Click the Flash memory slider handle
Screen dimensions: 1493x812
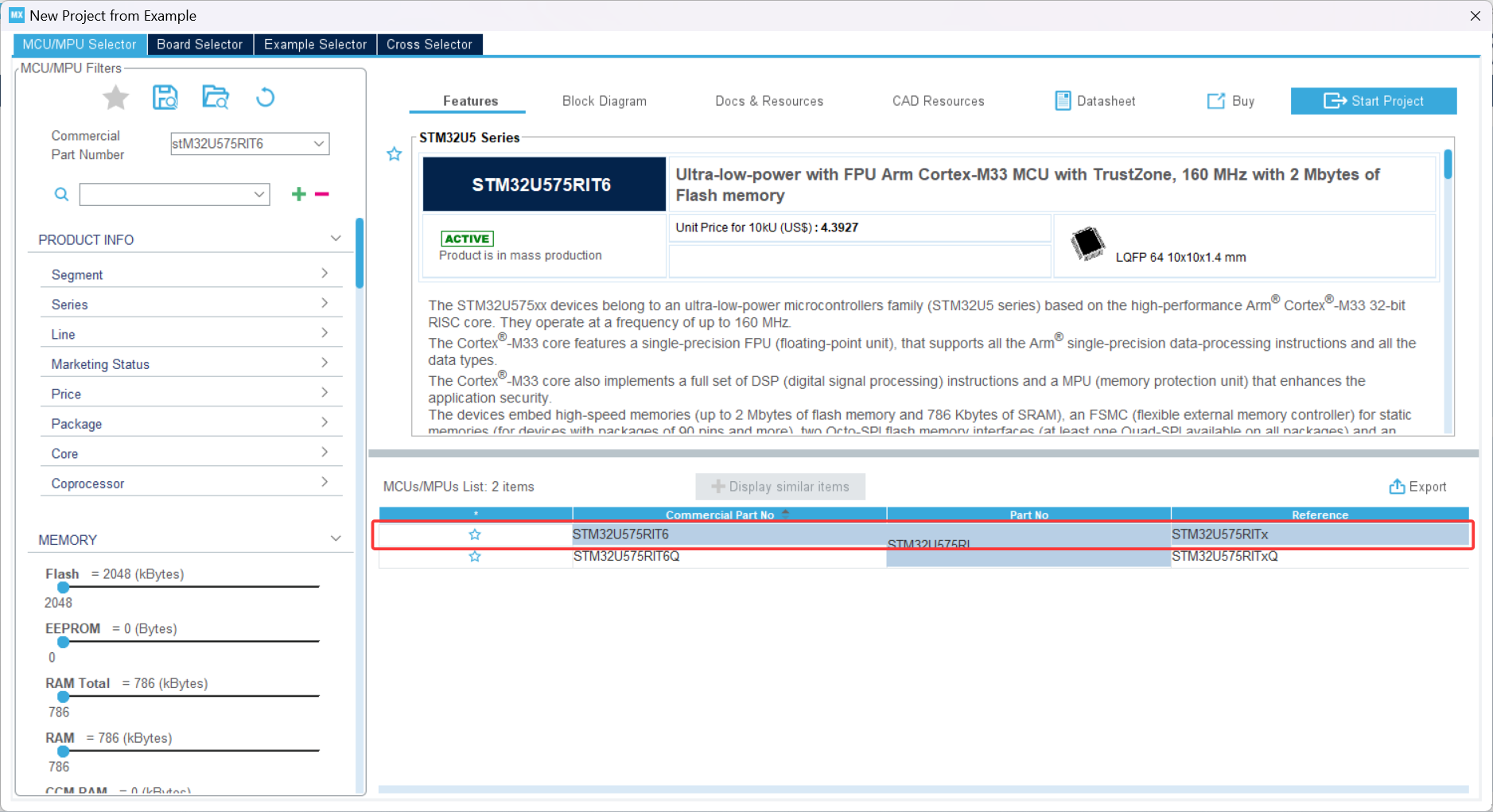(63, 587)
